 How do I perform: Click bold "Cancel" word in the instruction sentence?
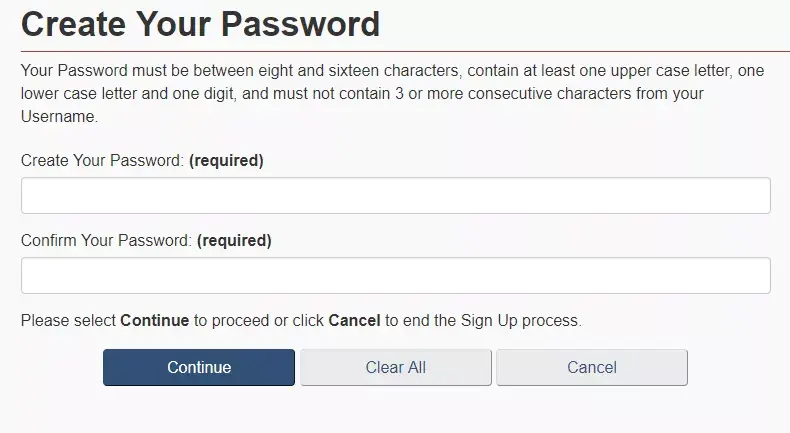[355, 321]
